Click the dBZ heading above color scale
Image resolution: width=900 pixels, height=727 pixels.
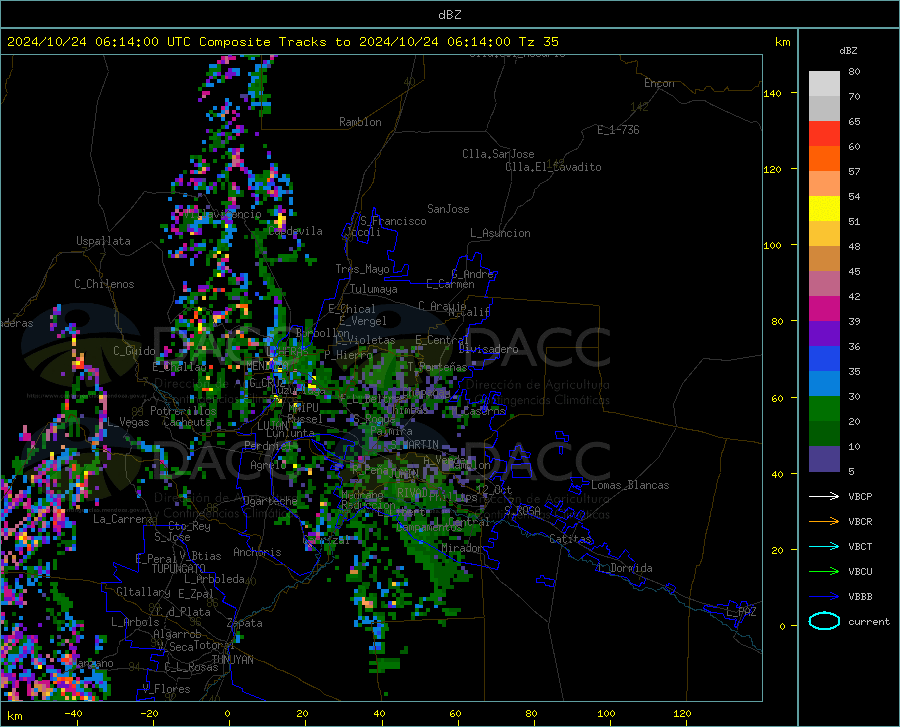click(x=848, y=50)
